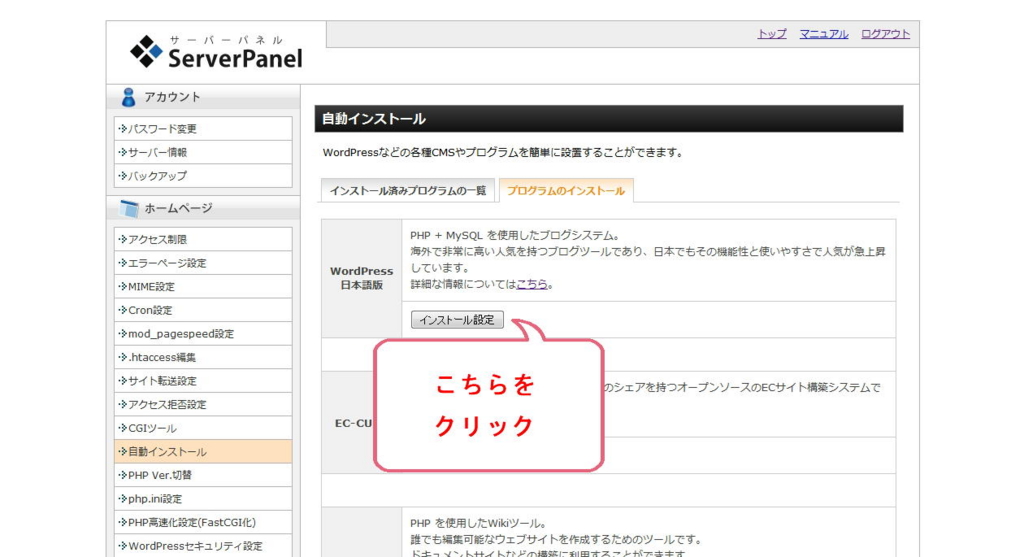Open WordPressセキュリティ設定 menu item

tap(203, 545)
